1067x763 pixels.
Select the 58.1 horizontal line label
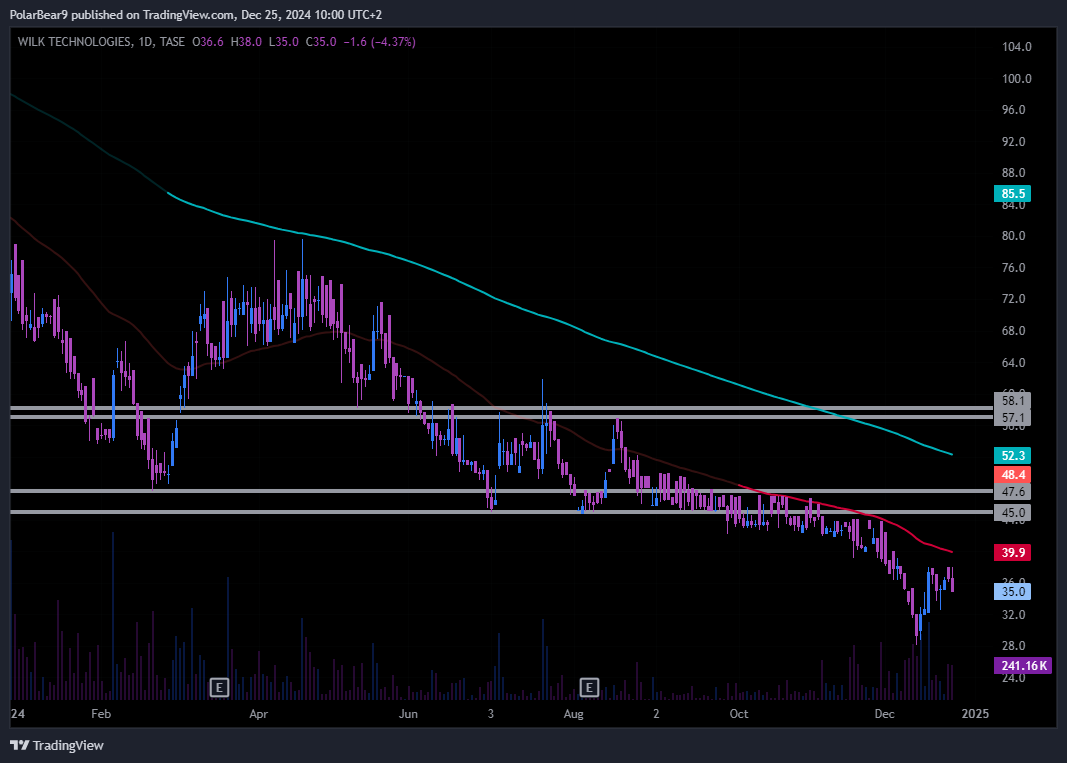[x=1013, y=401]
